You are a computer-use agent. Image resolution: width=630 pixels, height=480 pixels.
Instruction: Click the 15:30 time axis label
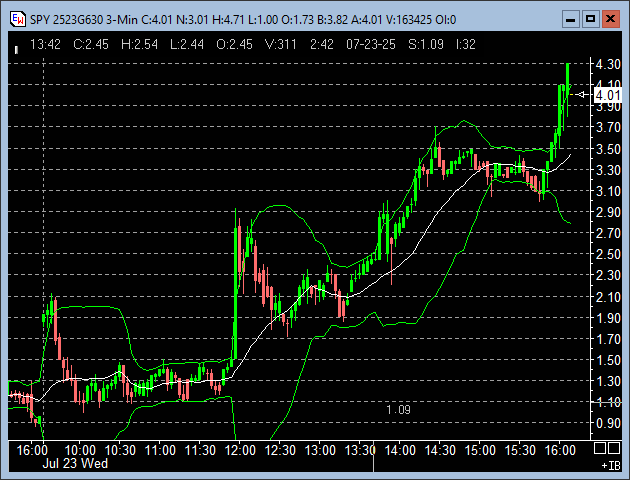(520, 450)
